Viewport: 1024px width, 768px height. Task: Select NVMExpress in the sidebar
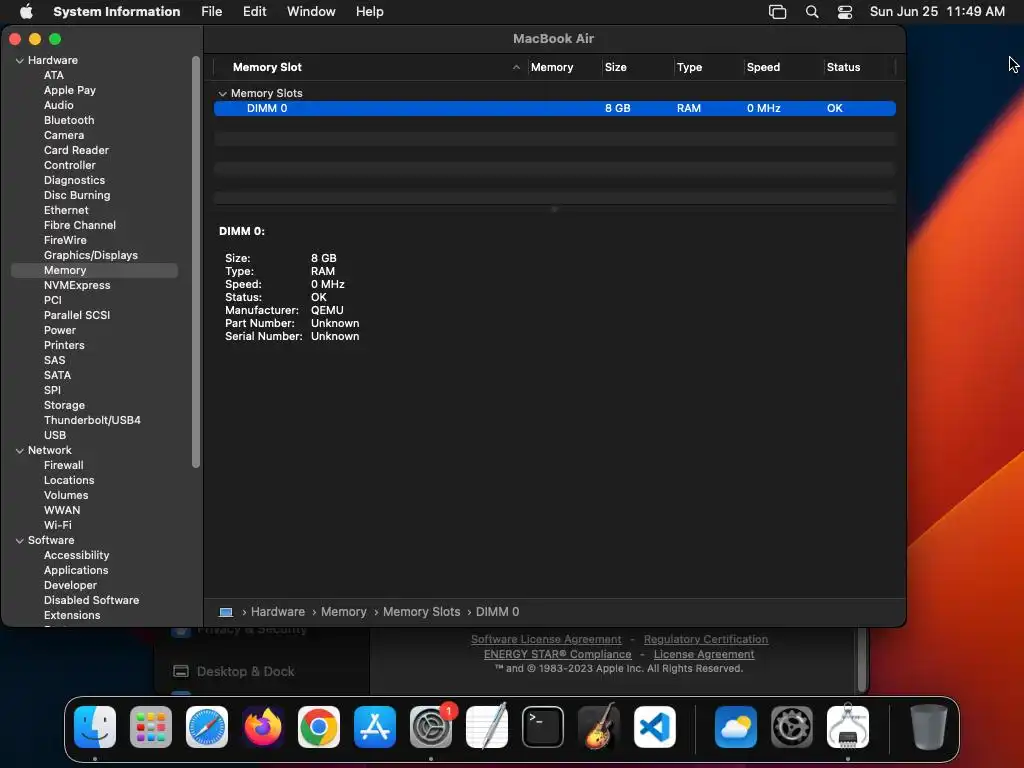pyautogui.click(x=77, y=285)
